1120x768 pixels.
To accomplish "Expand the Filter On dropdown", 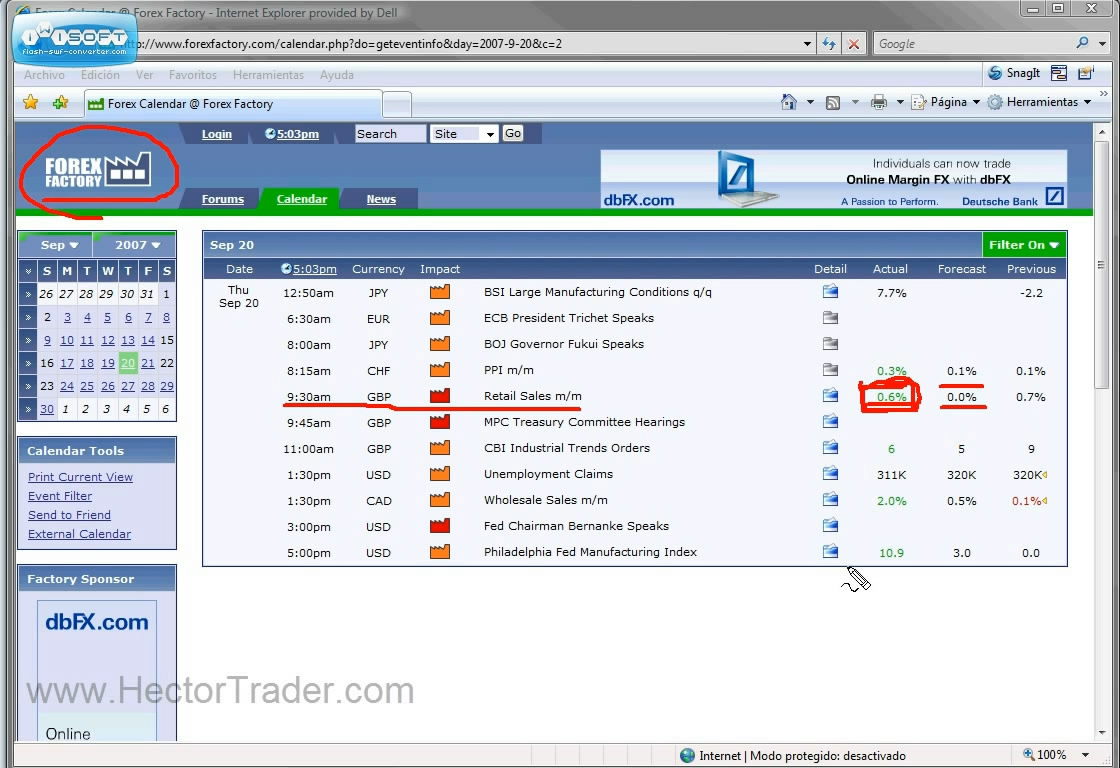I will (x=1024, y=245).
